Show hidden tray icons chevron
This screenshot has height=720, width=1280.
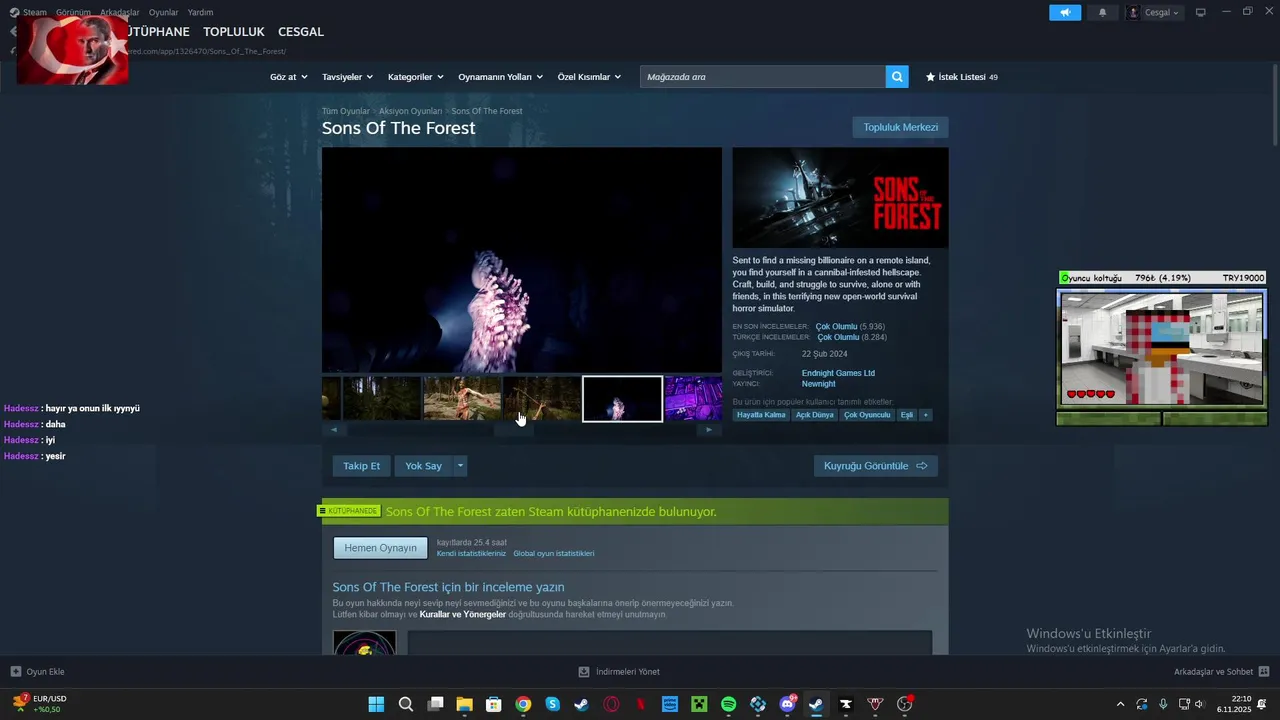(1120, 704)
